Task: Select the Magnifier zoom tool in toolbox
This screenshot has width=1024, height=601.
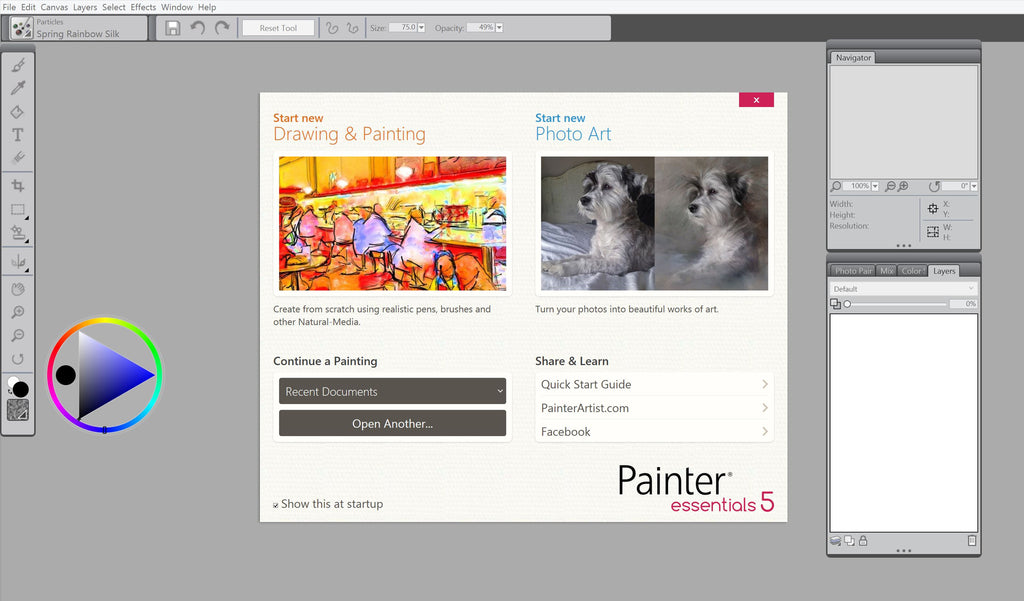Action: coord(18,313)
